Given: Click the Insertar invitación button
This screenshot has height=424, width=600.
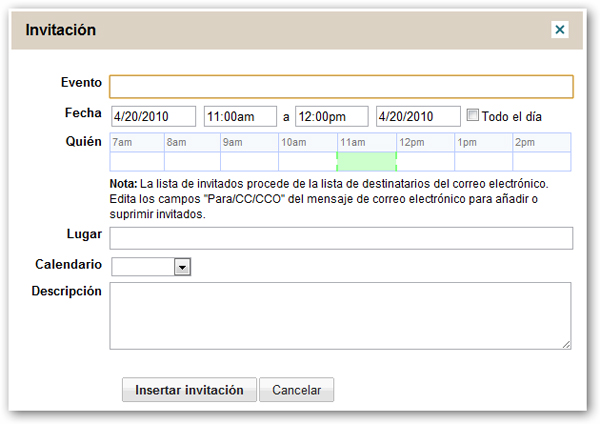Looking at the screenshot, I should (x=189, y=390).
